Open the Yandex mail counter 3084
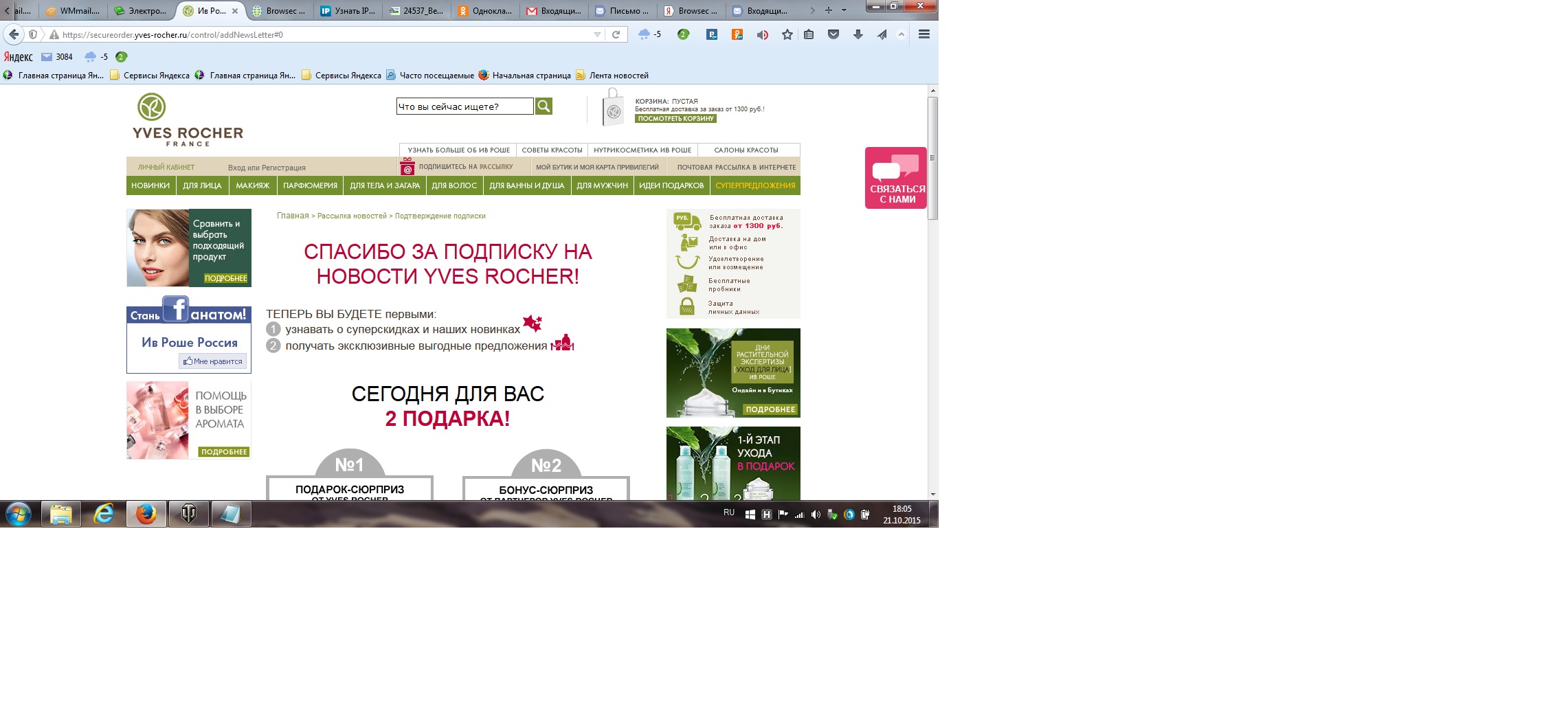 pos(57,57)
